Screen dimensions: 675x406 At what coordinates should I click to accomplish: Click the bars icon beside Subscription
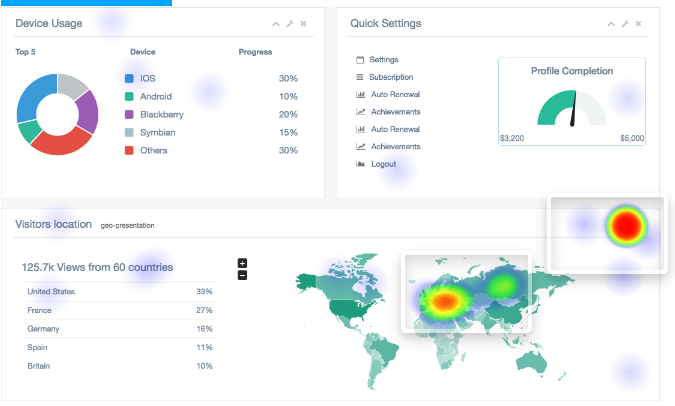[x=359, y=77]
